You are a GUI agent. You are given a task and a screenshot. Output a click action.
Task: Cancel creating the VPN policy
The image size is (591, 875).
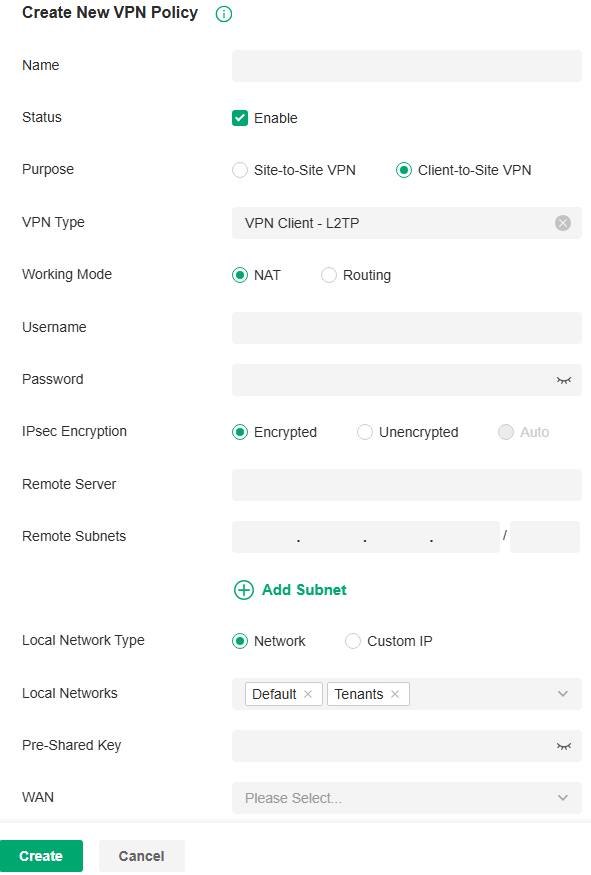tap(141, 856)
